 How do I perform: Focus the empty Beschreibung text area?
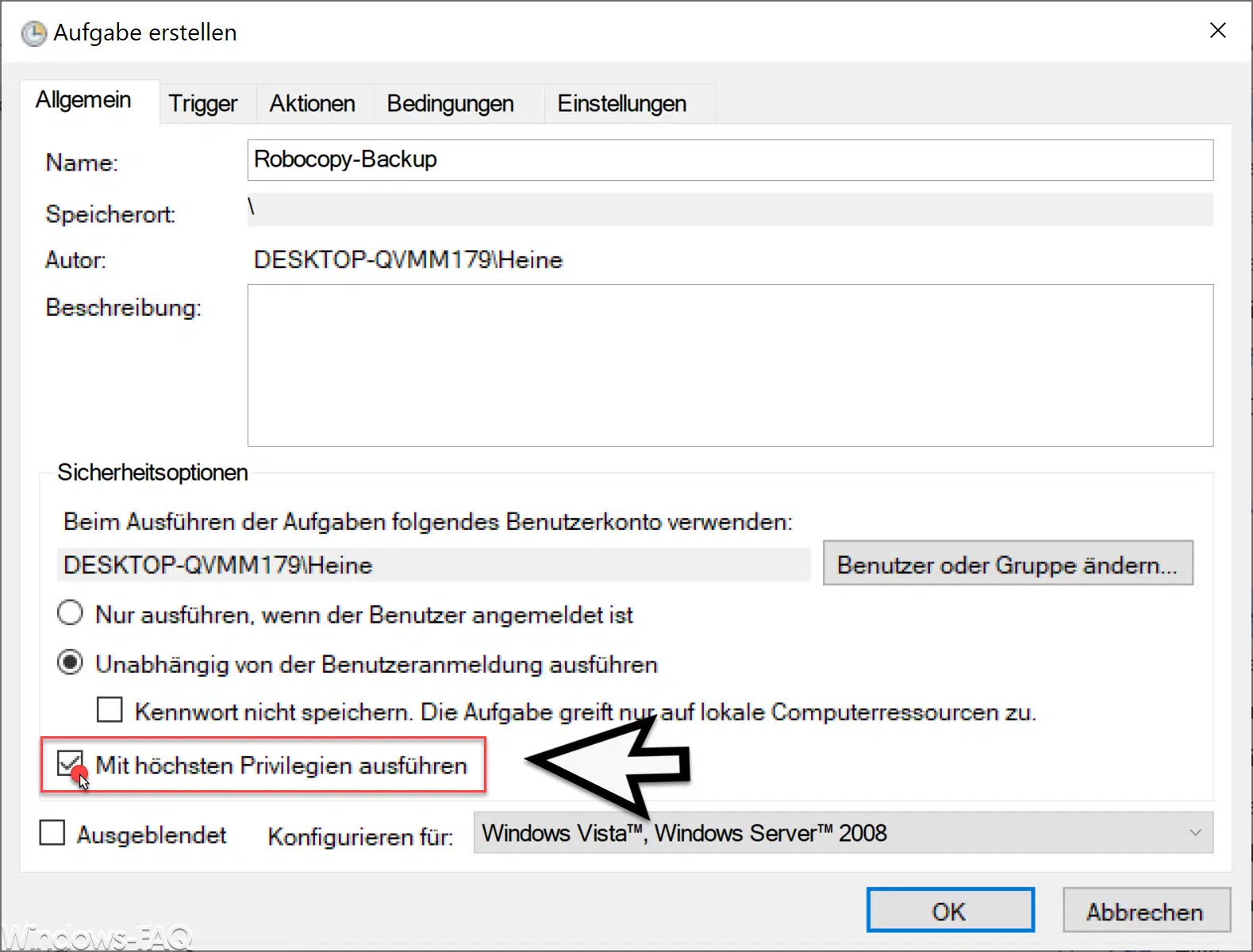pyautogui.click(x=729, y=365)
